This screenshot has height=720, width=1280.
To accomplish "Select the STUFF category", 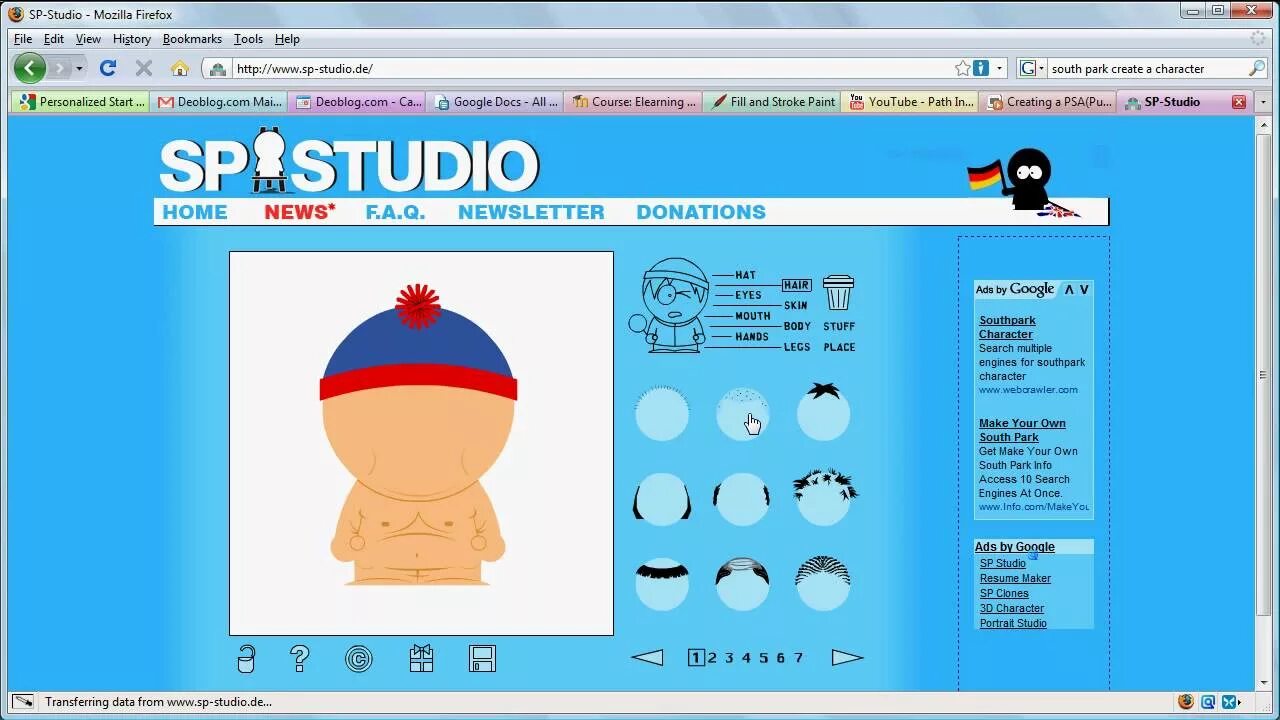I will point(839,326).
